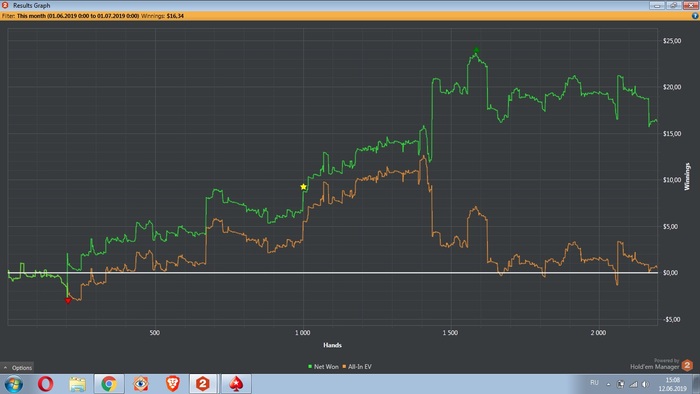Open the network signal tray icon
The image size is (700, 394).
(x=633, y=384)
